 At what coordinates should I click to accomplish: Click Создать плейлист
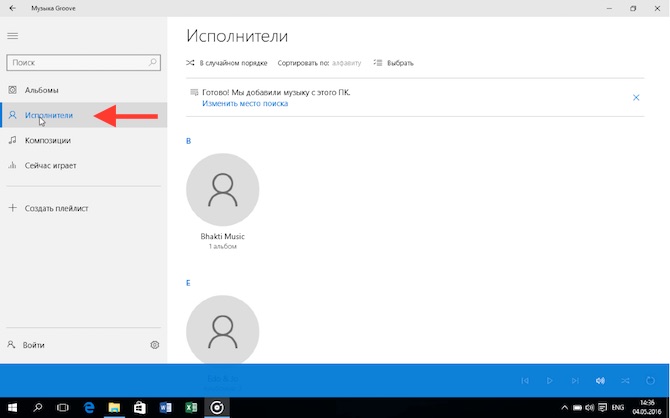click(83, 208)
